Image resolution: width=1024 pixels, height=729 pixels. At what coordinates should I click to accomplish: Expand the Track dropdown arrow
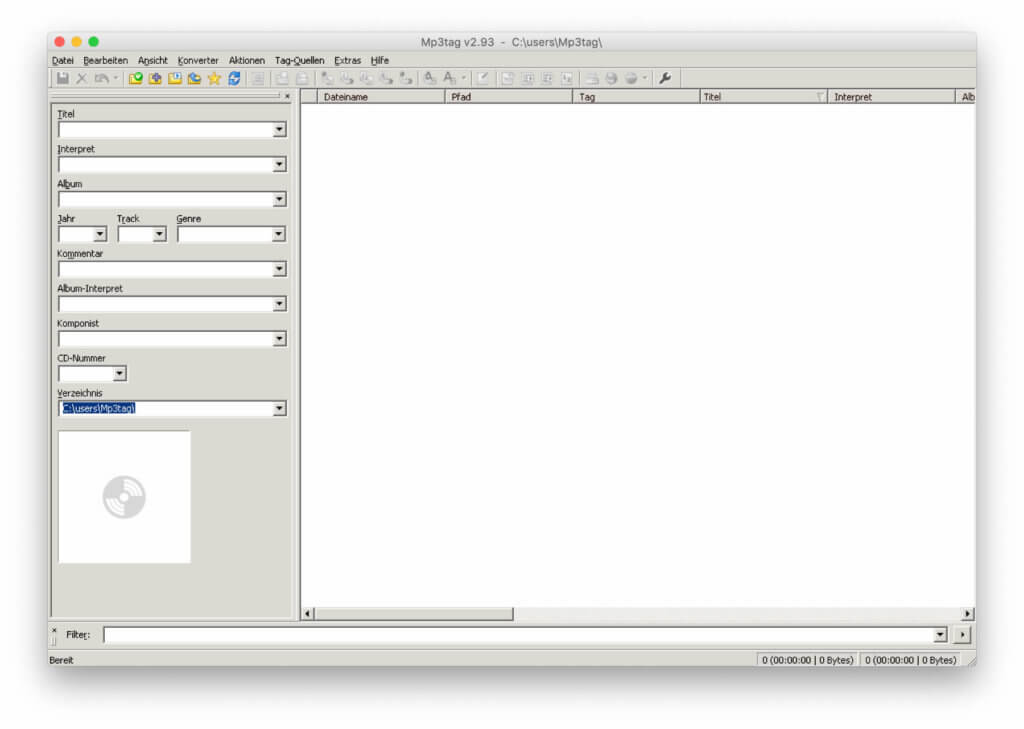159,234
